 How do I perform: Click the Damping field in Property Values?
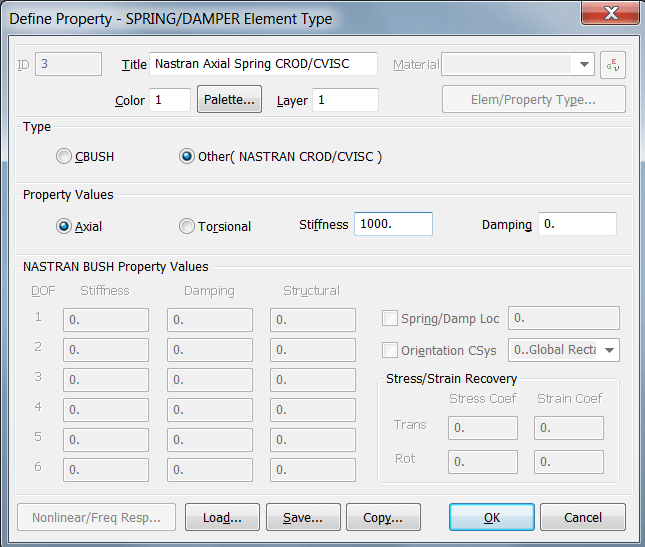pos(577,224)
